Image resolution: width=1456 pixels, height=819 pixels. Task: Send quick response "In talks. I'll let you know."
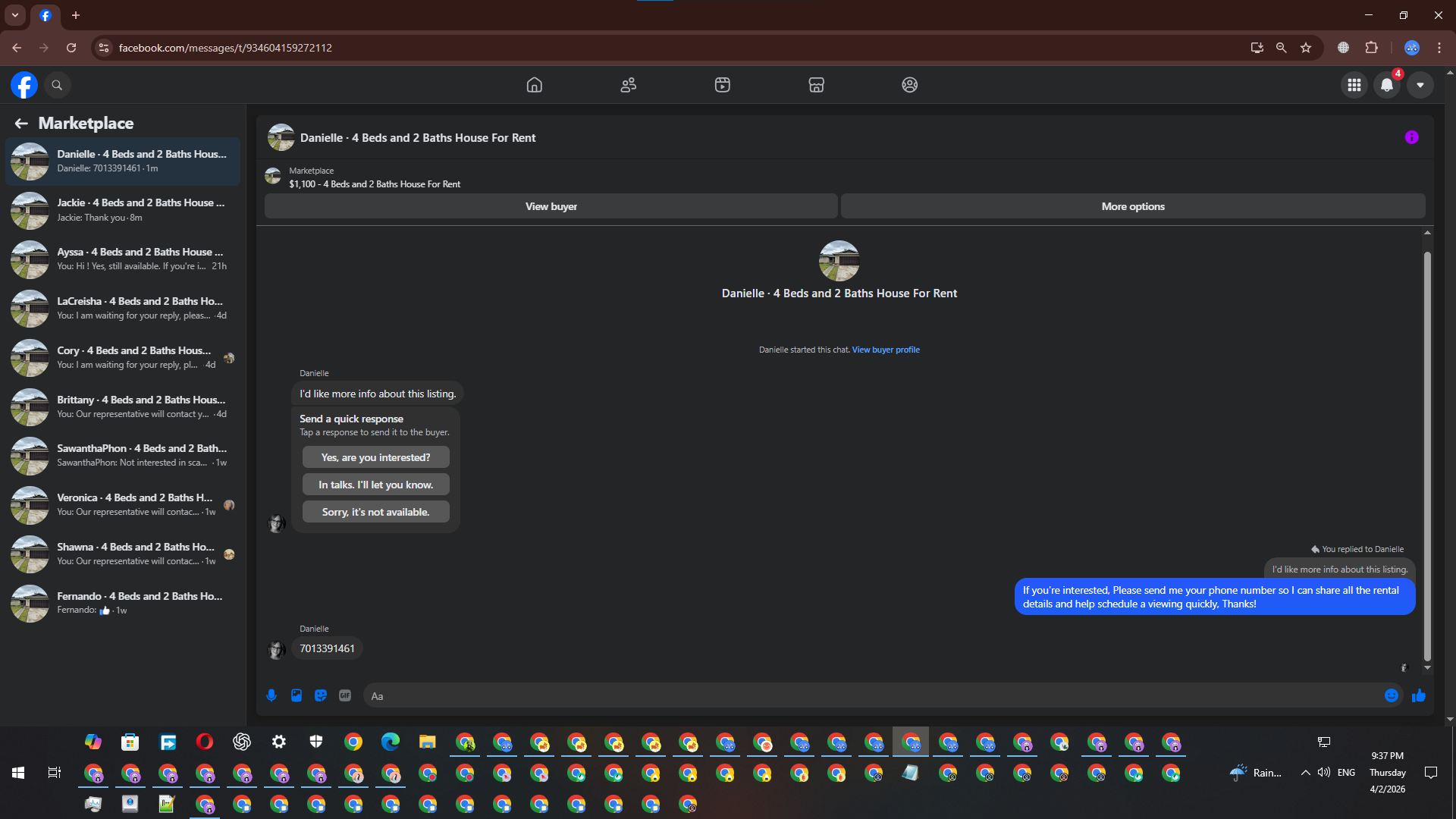tap(376, 485)
